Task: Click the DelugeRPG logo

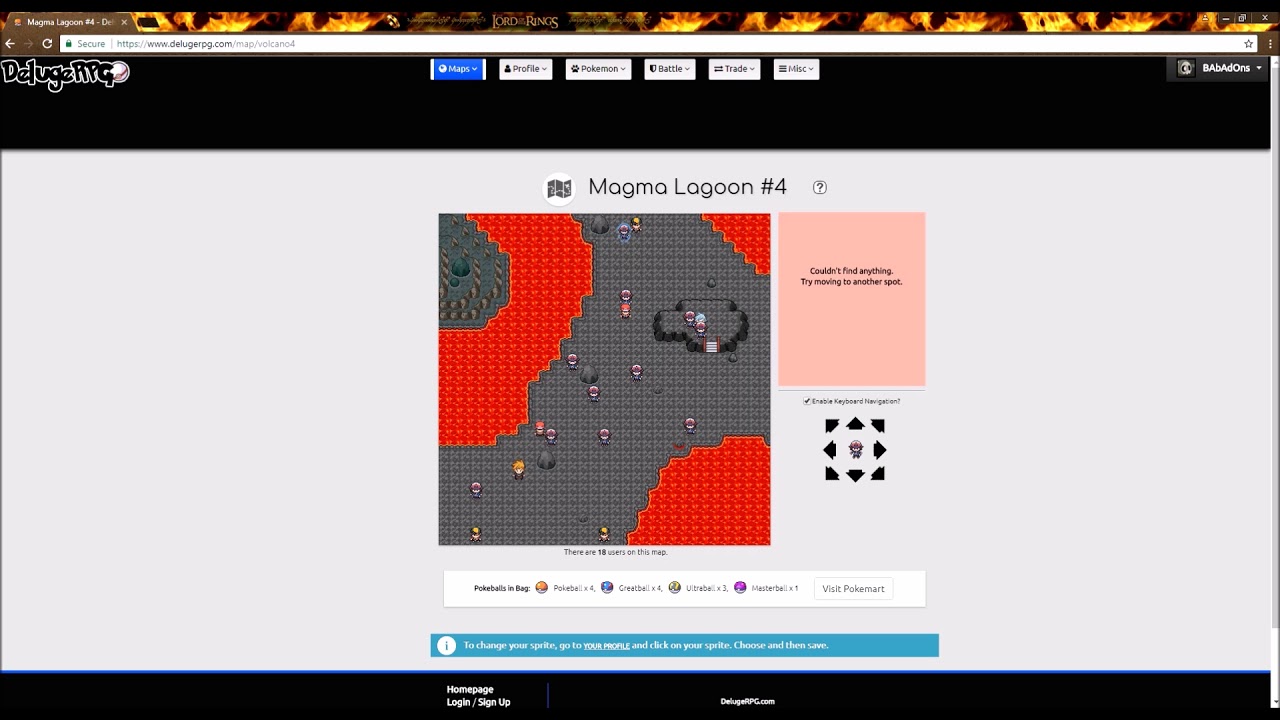Action: tap(65, 74)
